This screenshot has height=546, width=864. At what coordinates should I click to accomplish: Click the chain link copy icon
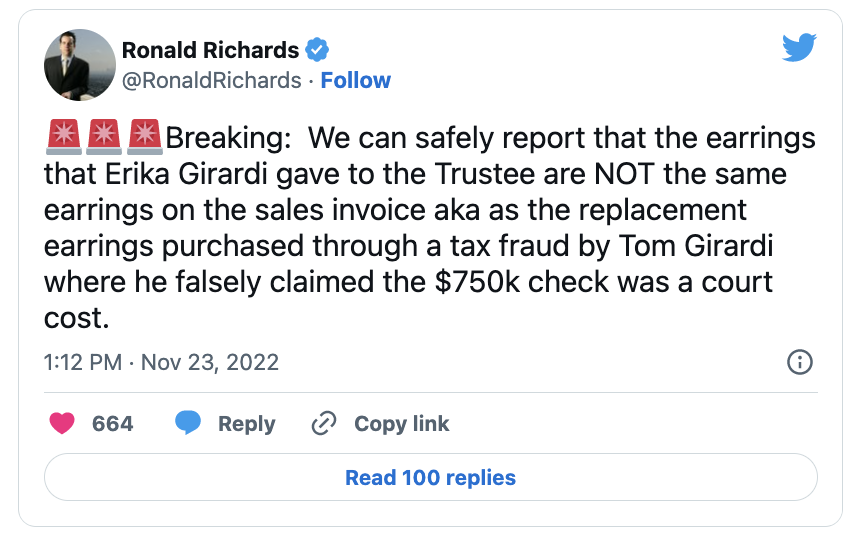[324, 423]
